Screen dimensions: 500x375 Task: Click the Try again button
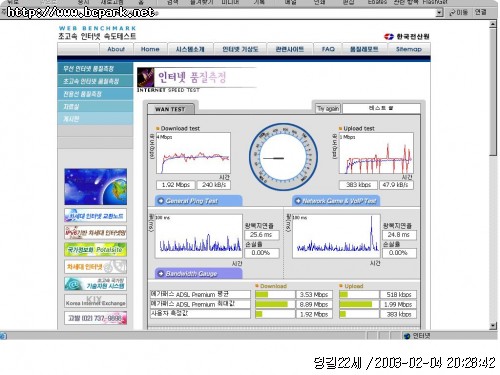click(328, 108)
